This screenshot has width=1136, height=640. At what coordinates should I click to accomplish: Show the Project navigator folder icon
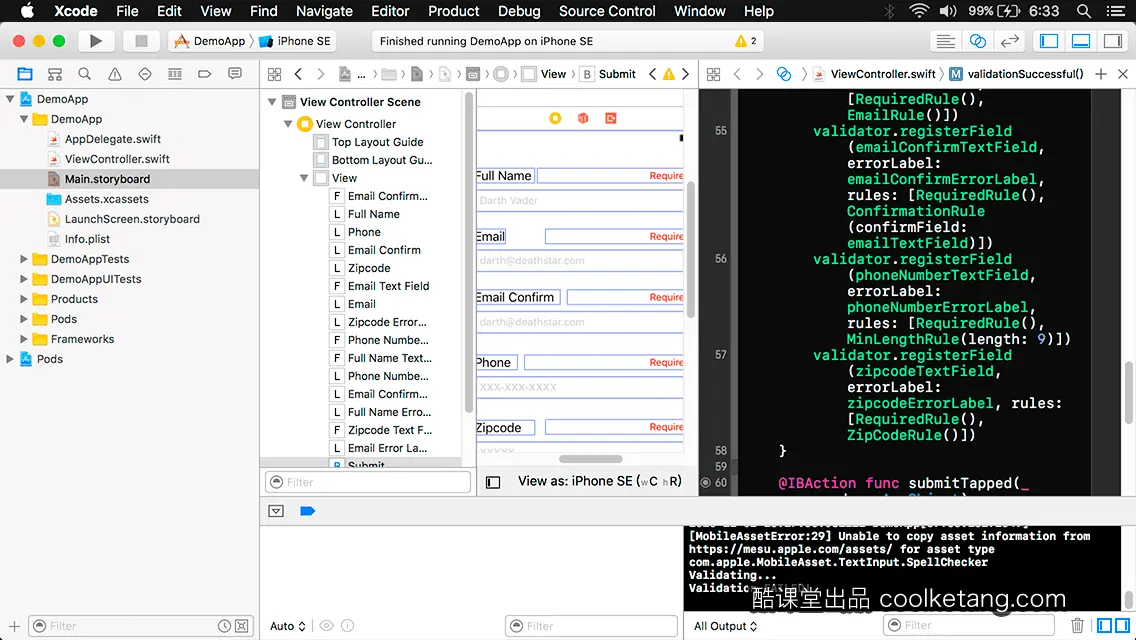coord(25,74)
